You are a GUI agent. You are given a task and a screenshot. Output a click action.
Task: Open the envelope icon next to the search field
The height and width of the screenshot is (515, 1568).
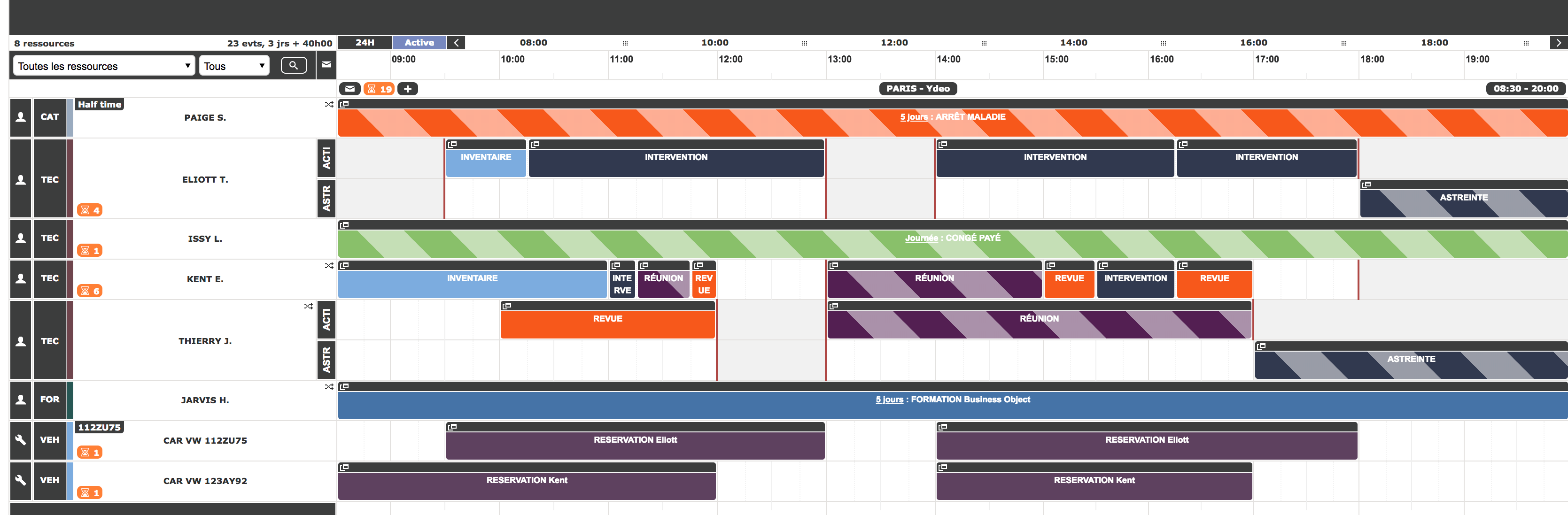(326, 65)
